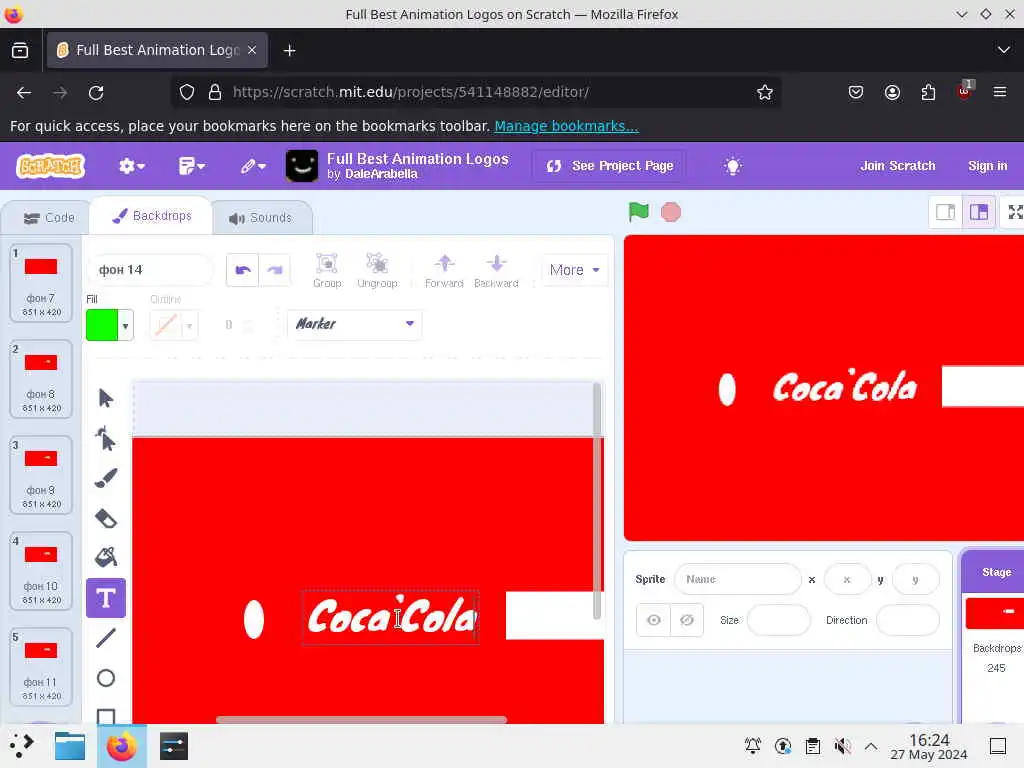Open the file manager in taskbar
This screenshot has width=1024, height=768.
click(70, 746)
